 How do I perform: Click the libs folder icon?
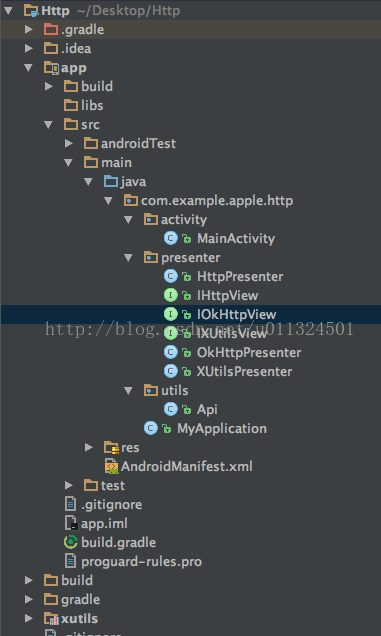[x=71, y=105]
